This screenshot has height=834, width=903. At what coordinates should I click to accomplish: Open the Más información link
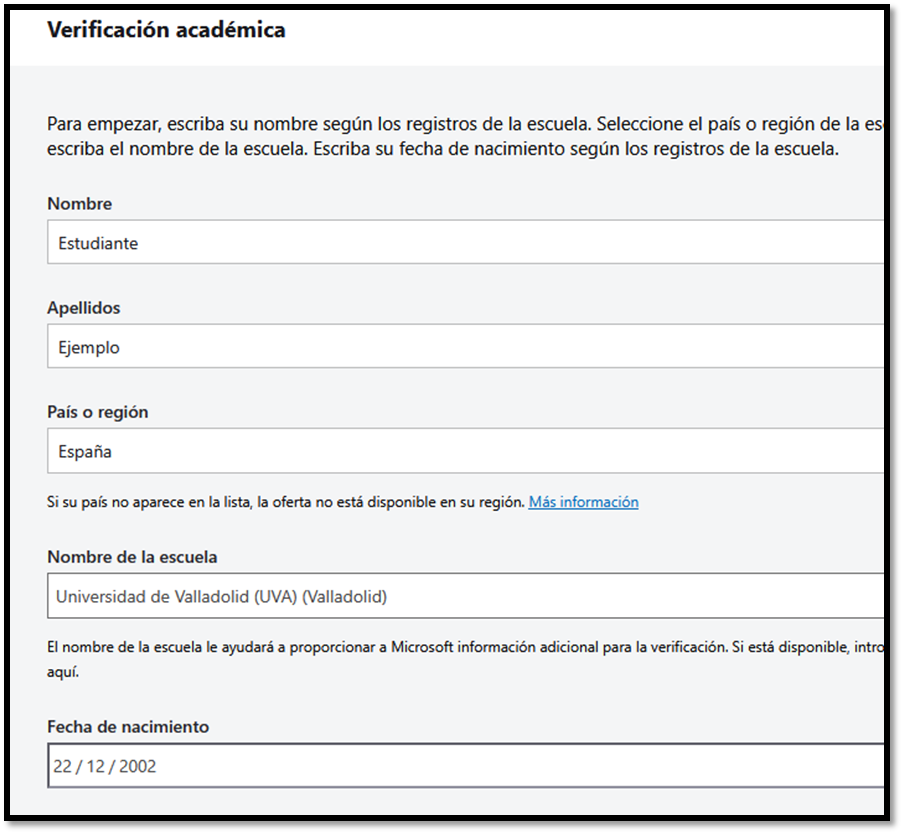click(x=583, y=502)
